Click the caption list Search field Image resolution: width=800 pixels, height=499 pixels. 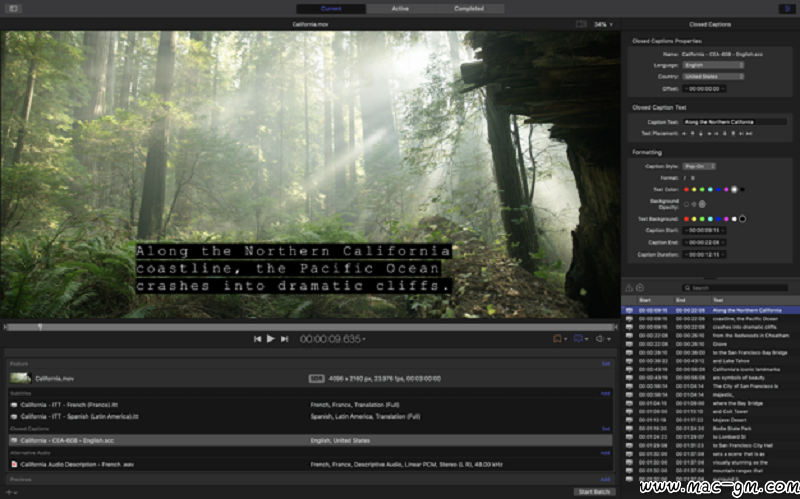(735, 288)
